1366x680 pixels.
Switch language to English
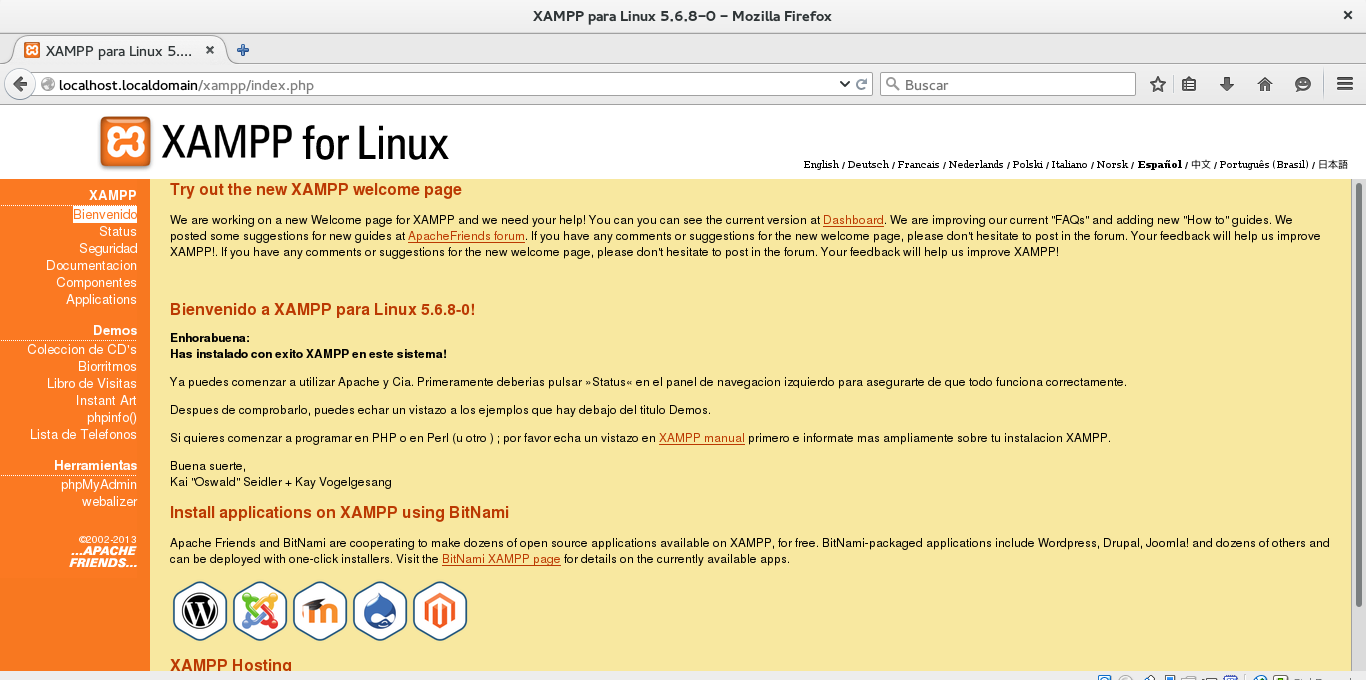[821, 165]
